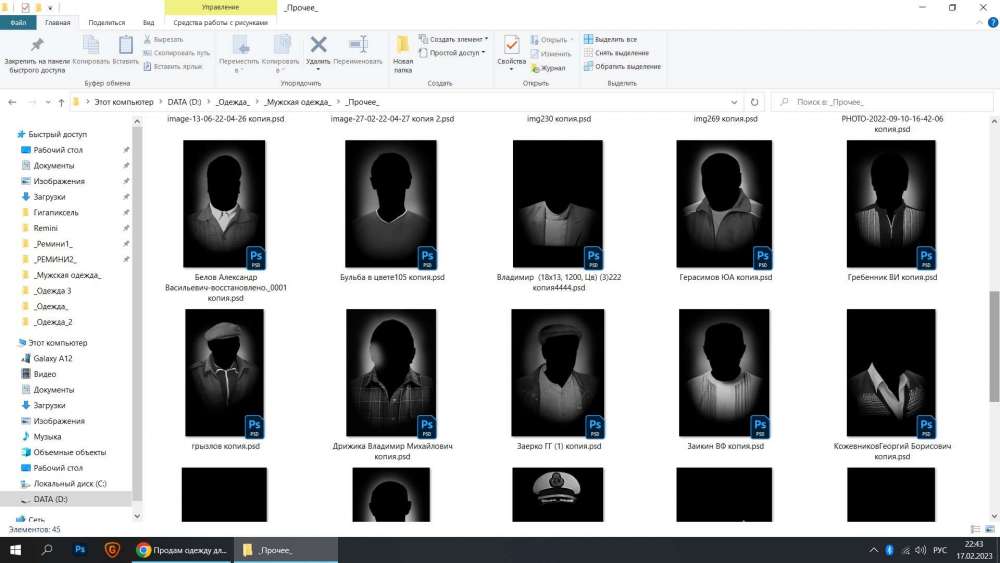Open the Файл tab
This screenshot has height=563, width=1000.
pos(18,22)
